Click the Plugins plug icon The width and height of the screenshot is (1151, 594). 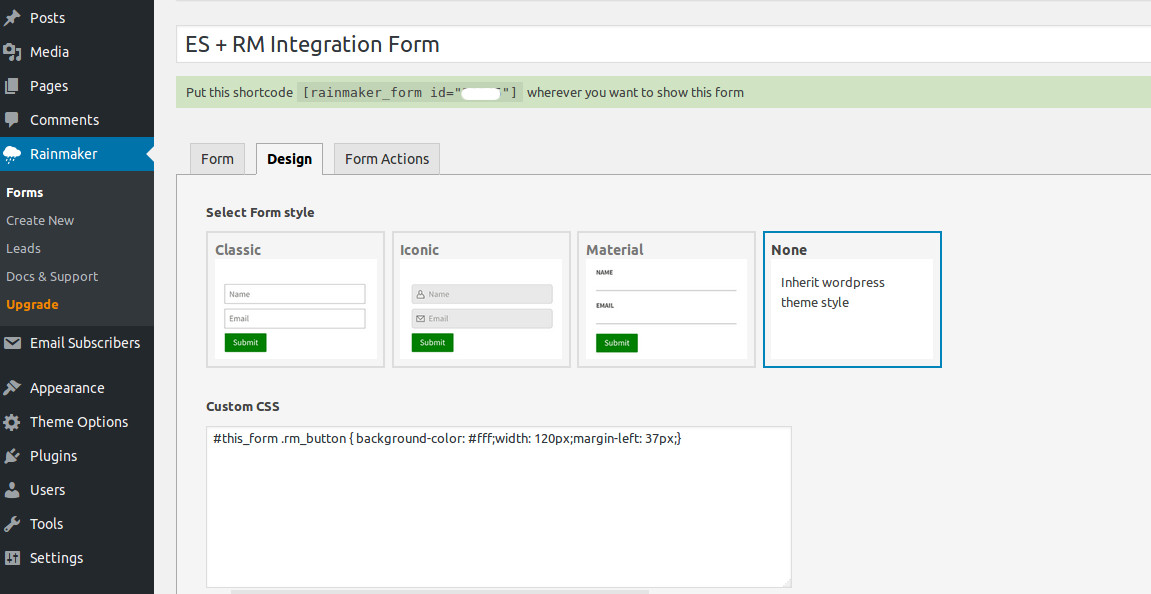12,456
